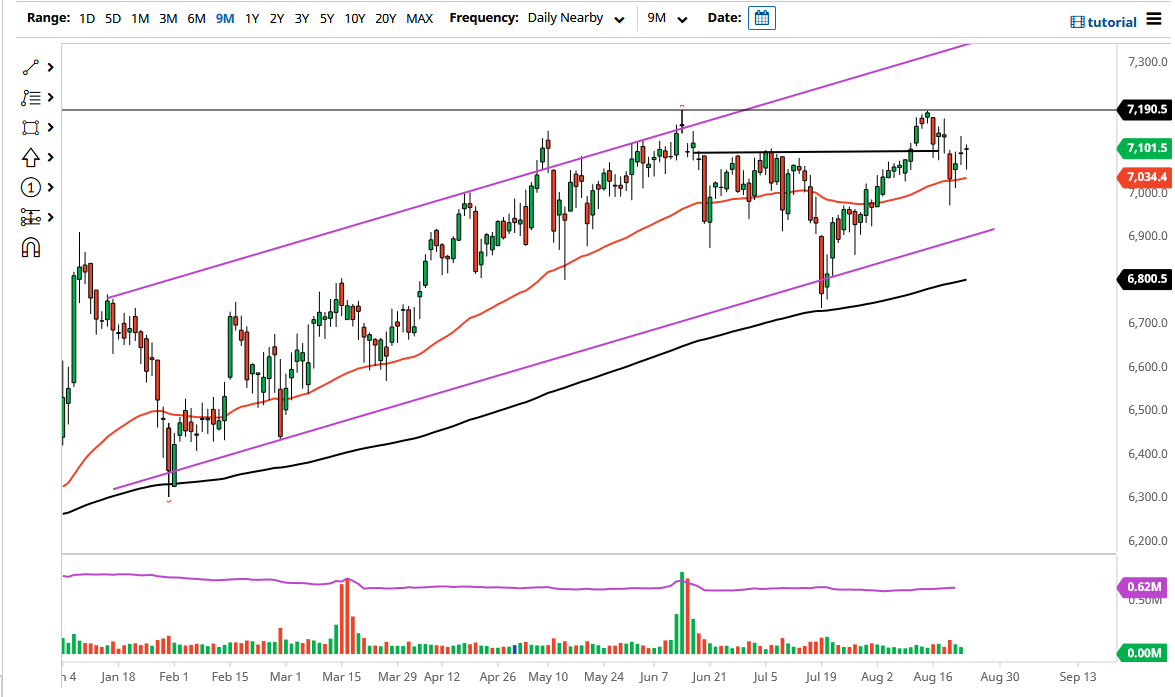Toggle the magnet snapping tool

pyautogui.click(x=30, y=246)
